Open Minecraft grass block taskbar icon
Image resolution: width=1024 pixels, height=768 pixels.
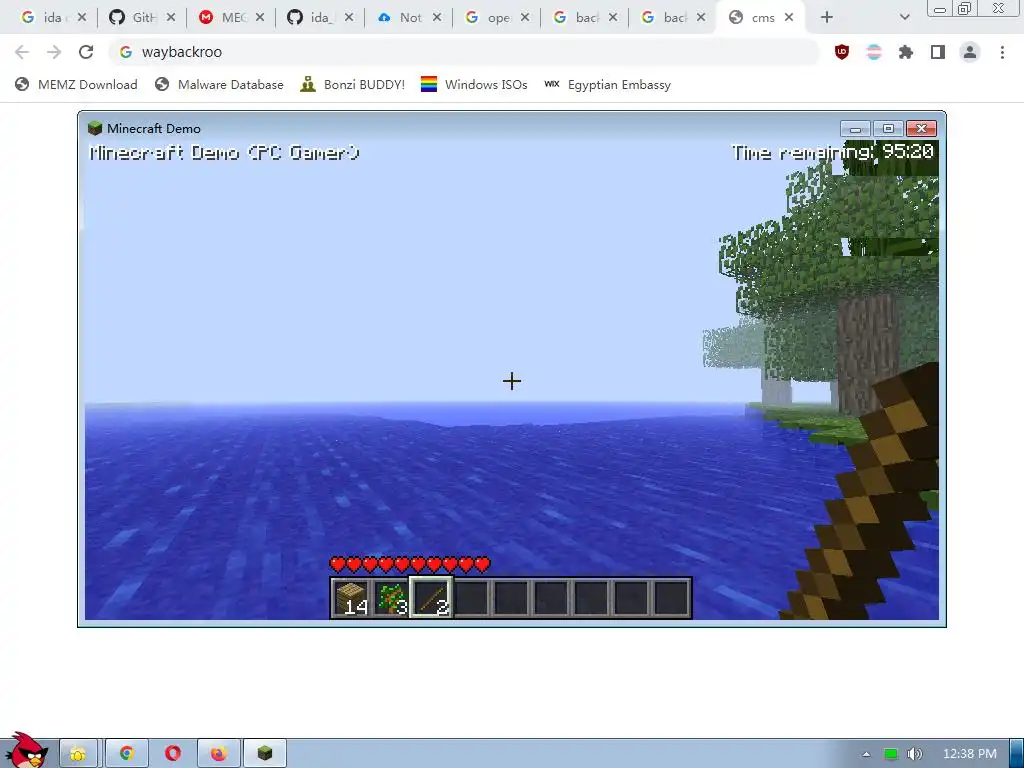click(x=264, y=754)
